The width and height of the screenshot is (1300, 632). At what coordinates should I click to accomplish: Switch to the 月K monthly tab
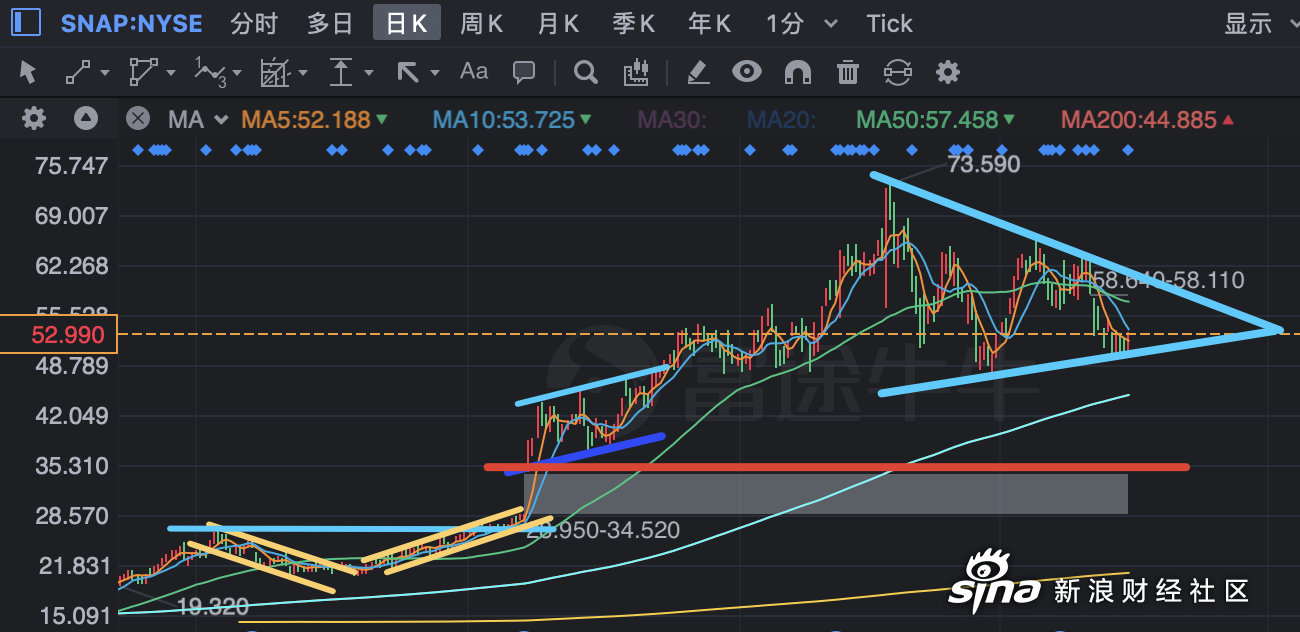click(558, 23)
